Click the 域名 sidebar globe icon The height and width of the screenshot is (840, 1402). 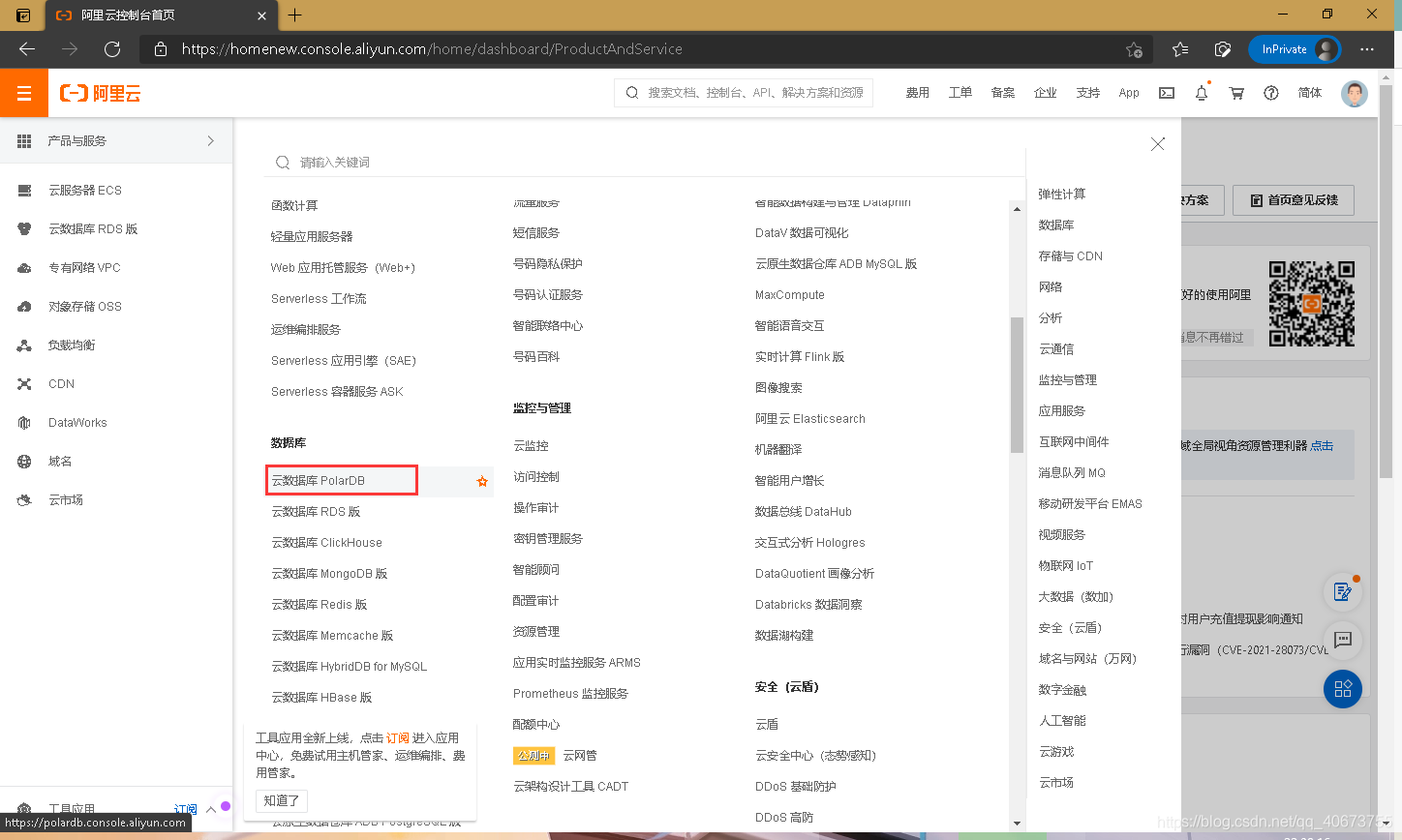25,462
